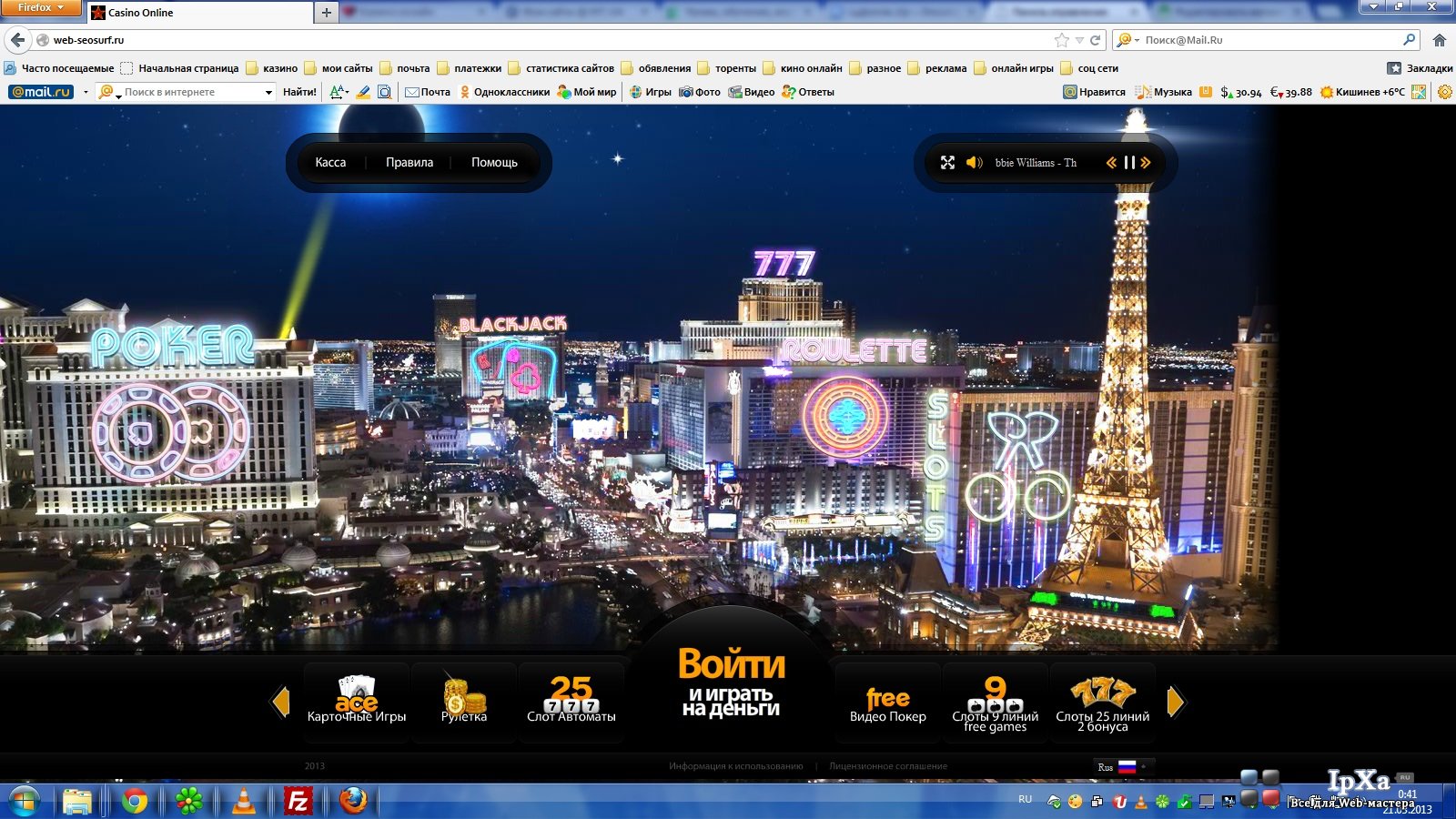Screen dimensions: 1456x819
Task: Open VLC player from taskbar
Action: tap(244, 802)
